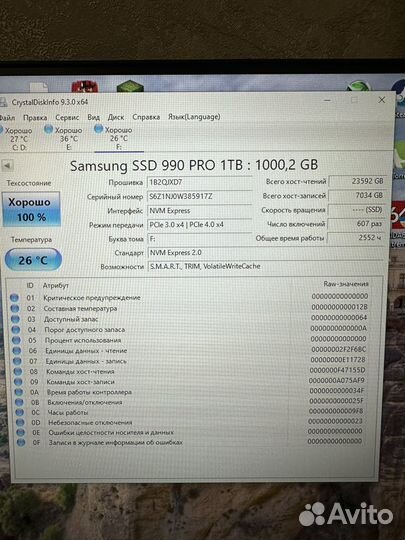Click the status dot for attribute 03

click(15, 319)
